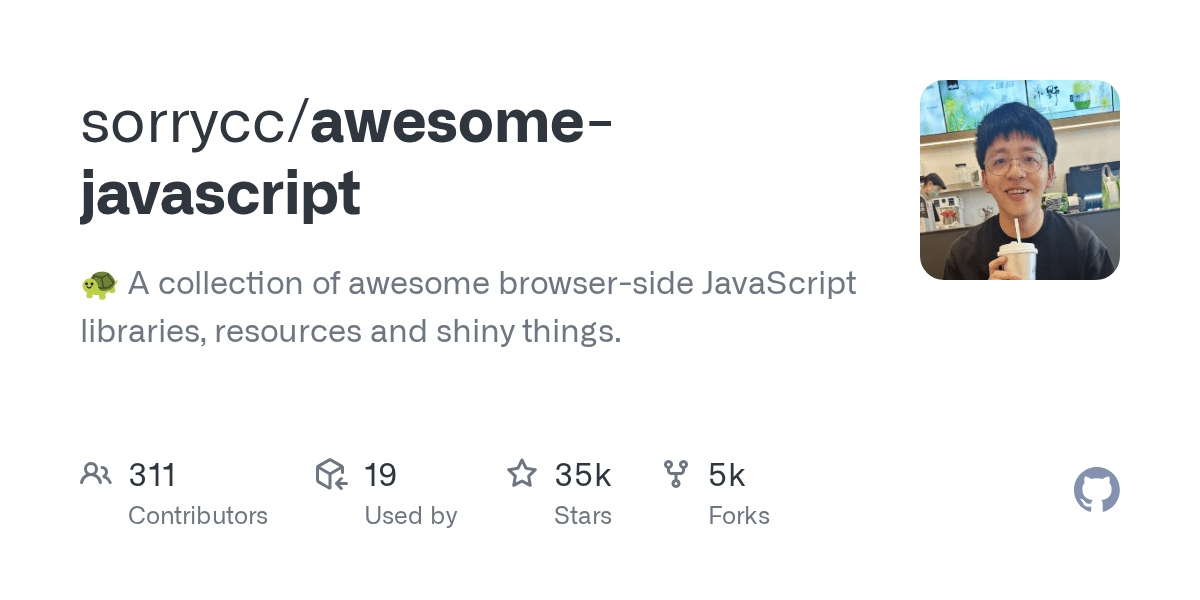Click the word javascript in title

[220, 193]
